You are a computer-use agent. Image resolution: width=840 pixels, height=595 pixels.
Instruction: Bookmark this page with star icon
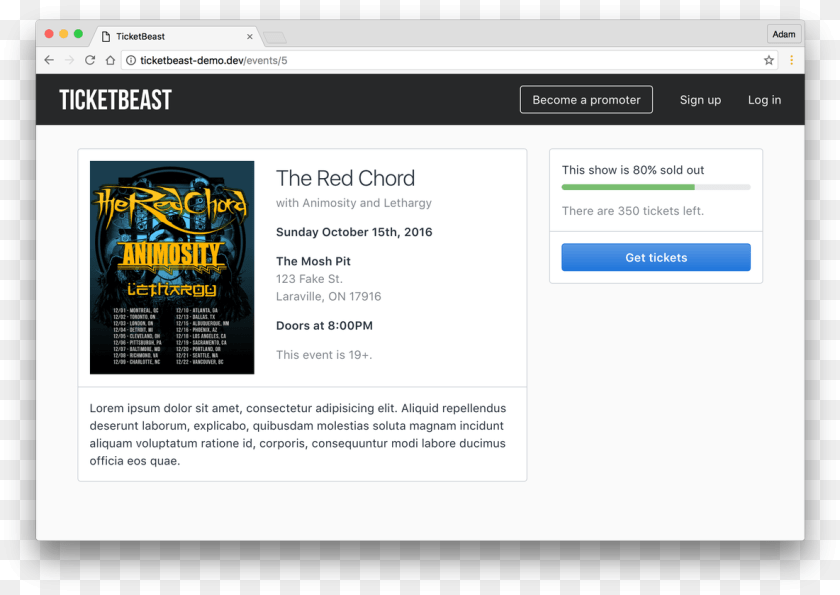coord(769,60)
